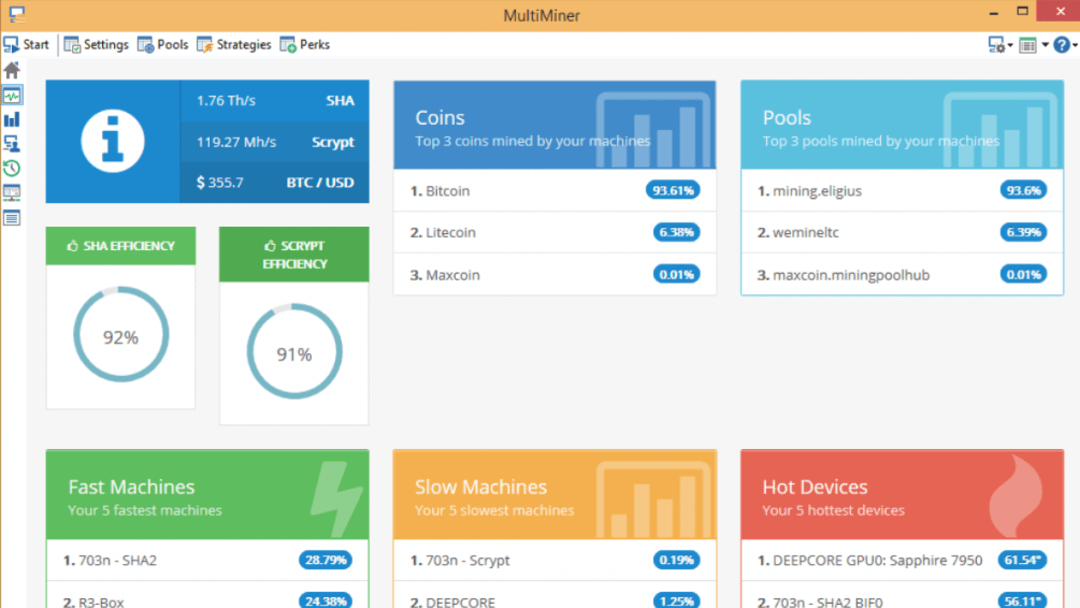Select the remote monitoring sidebar icon
Screen dimensions: 1080x608
coord(10,192)
